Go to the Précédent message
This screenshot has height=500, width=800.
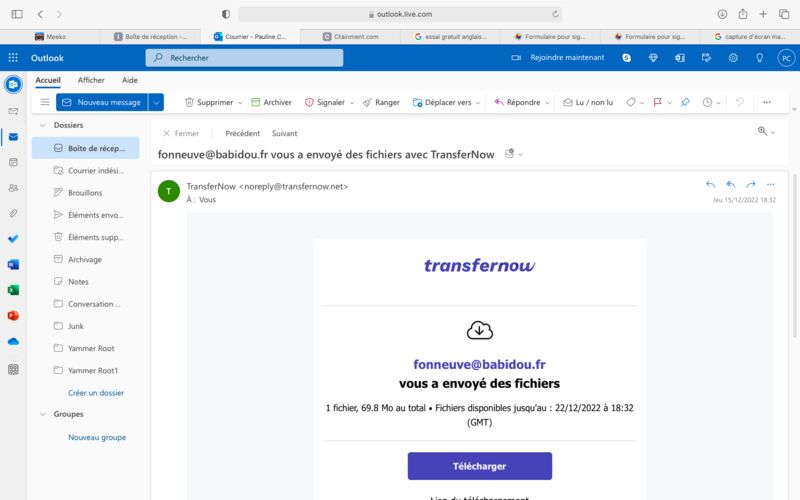point(242,133)
